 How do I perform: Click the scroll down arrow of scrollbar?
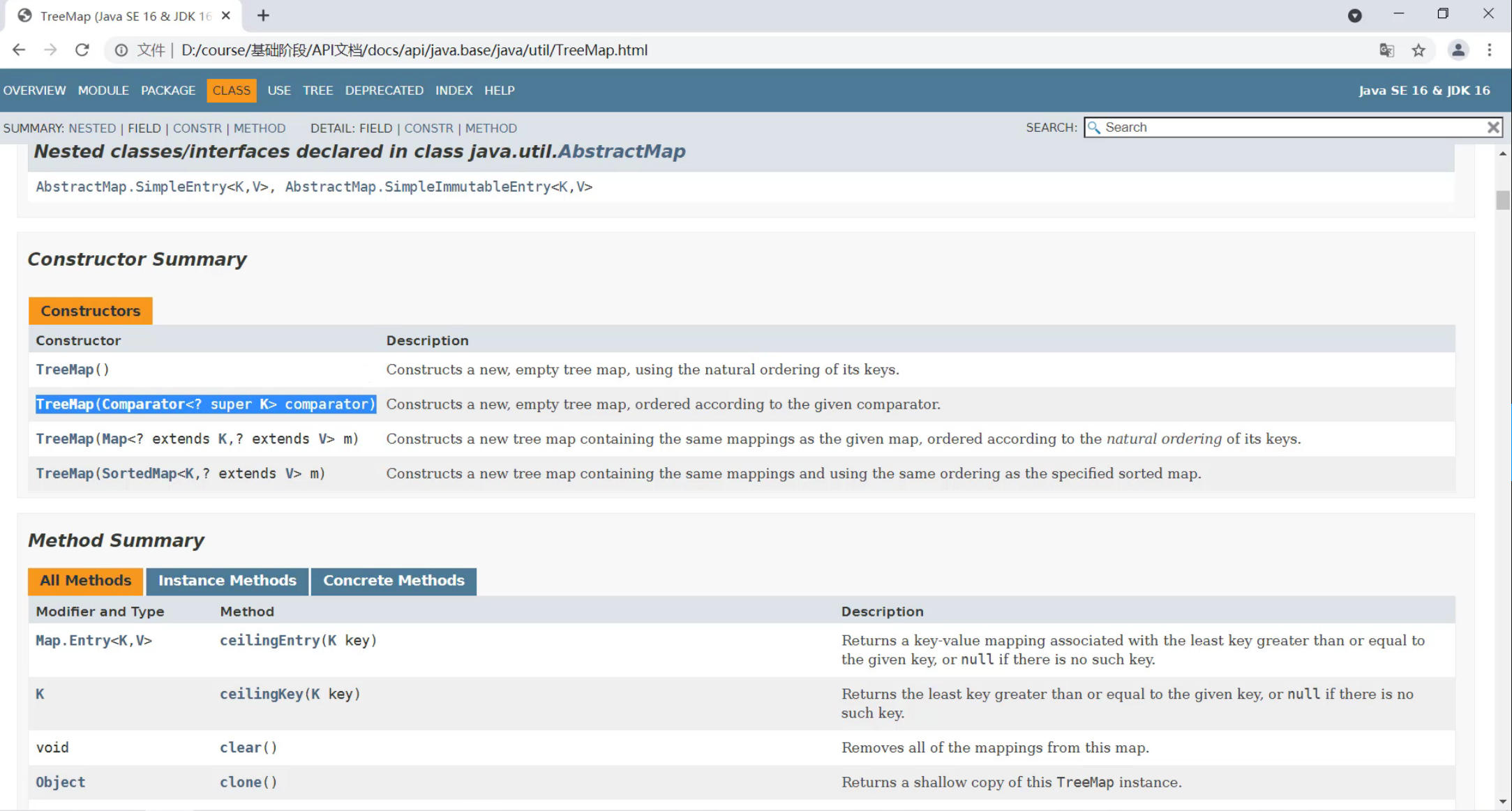[1502, 802]
